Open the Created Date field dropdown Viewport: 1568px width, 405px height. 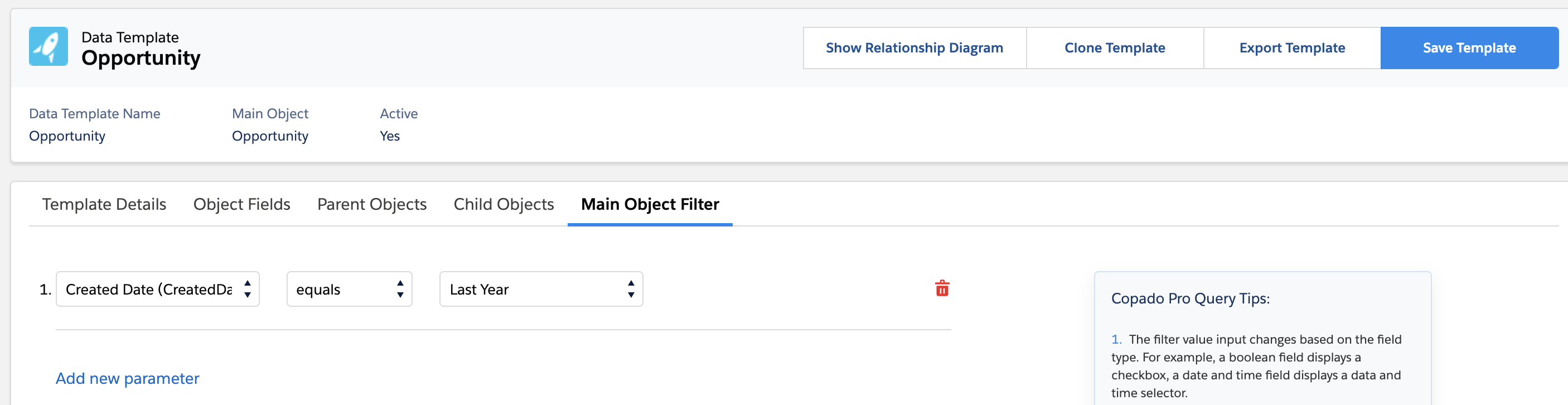coord(158,290)
